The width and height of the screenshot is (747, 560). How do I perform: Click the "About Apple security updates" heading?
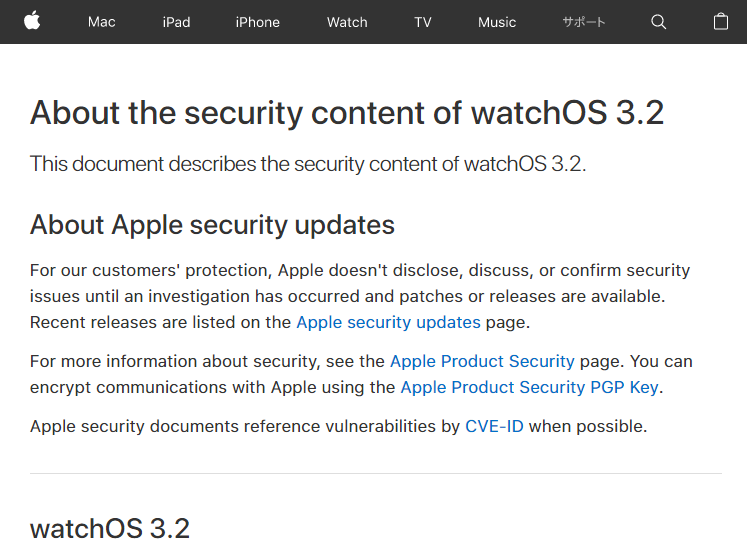pos(212,225)
